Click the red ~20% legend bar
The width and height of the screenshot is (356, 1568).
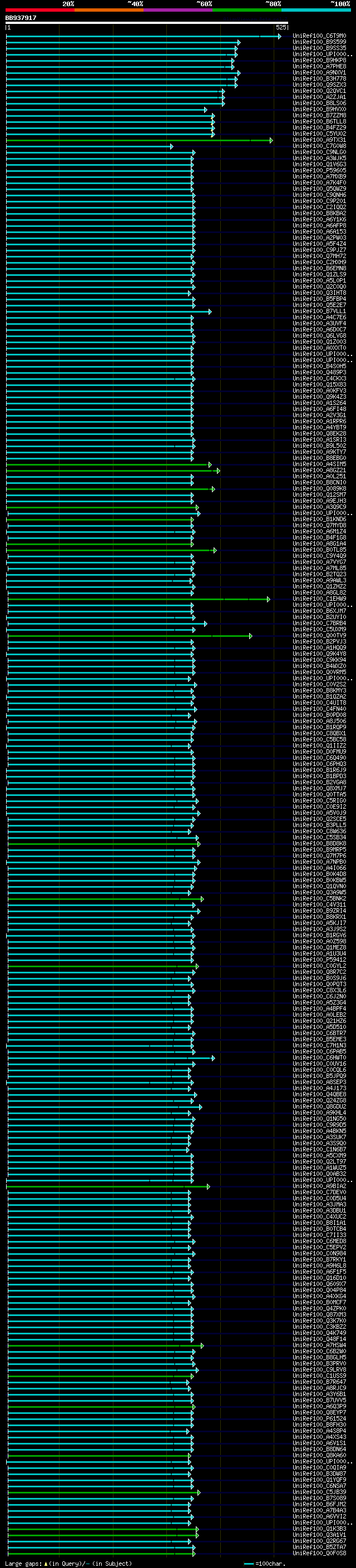tap(39, 10)
